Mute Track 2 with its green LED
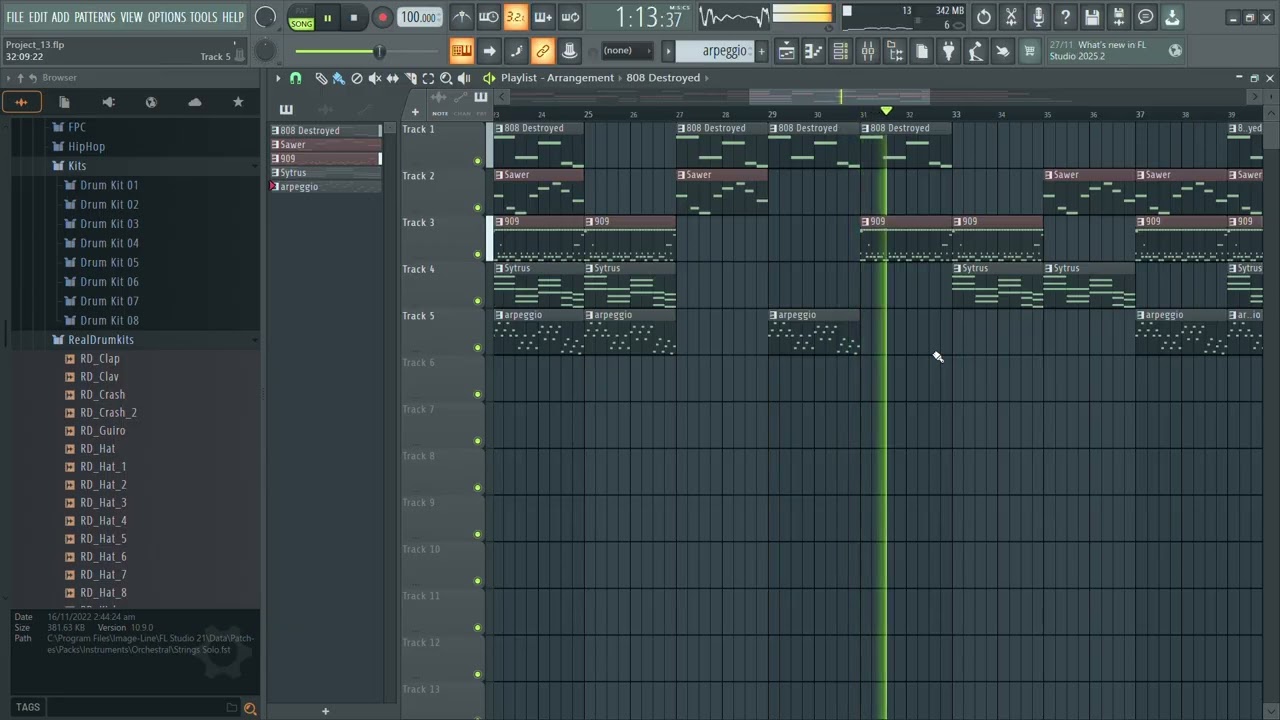Viewport: 1280px width, 720px height. pyautogui.click(x=478, y=208)
